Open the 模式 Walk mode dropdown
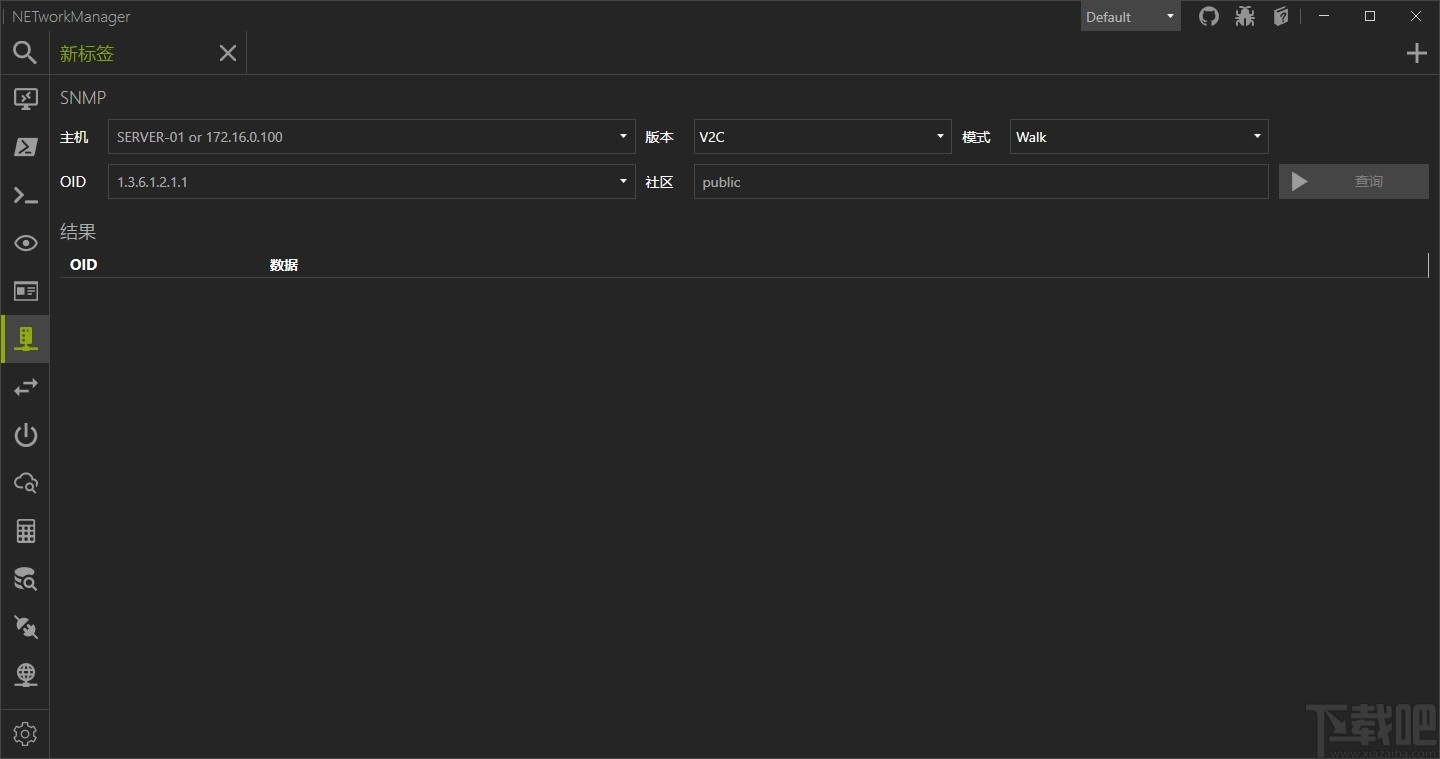Screen dimensions: 1440x759 click(1256, 137)
